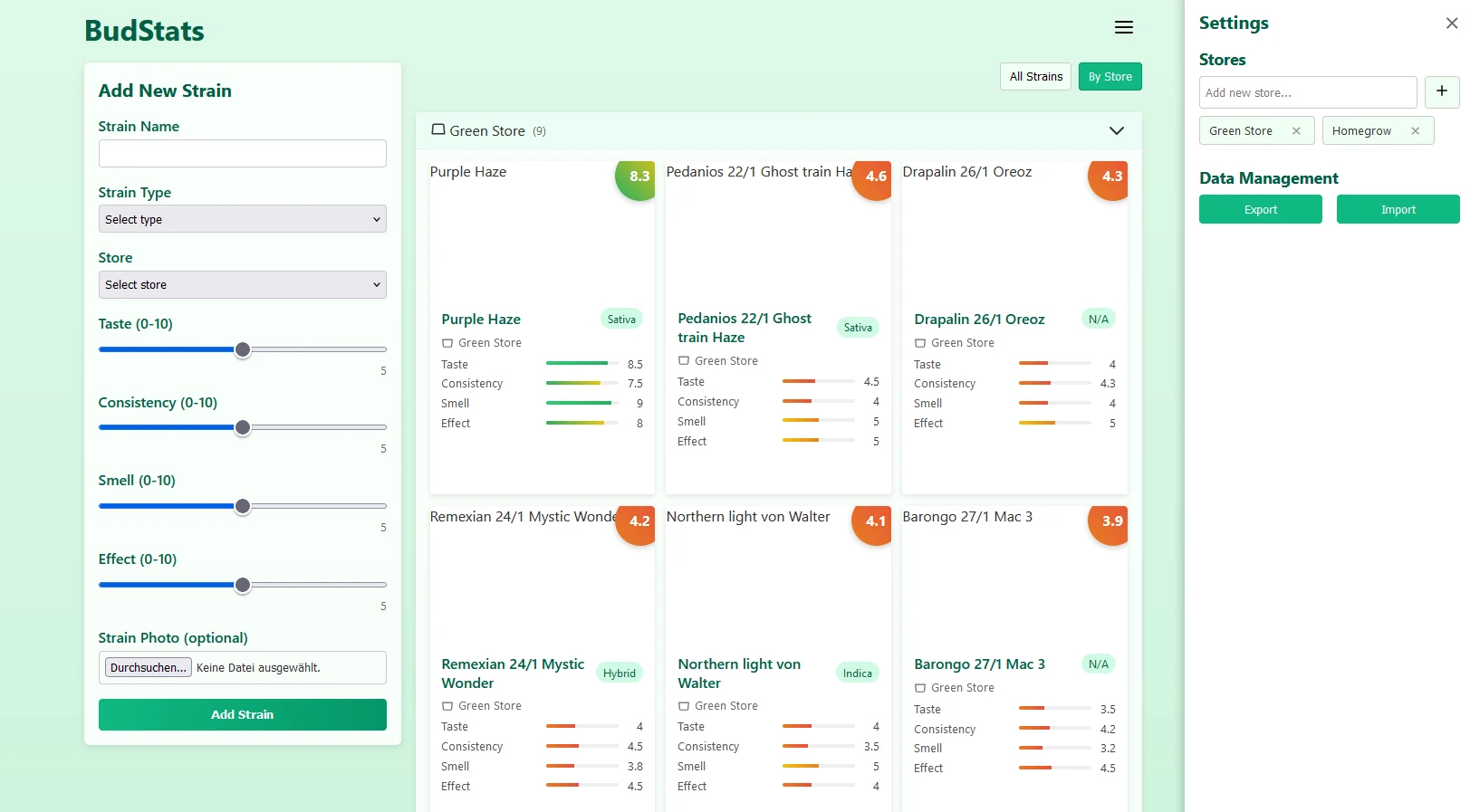Viewport: 1470px width, 812px height.
Task: Adjust the Taste slider
Action: [x=243, y=349]
